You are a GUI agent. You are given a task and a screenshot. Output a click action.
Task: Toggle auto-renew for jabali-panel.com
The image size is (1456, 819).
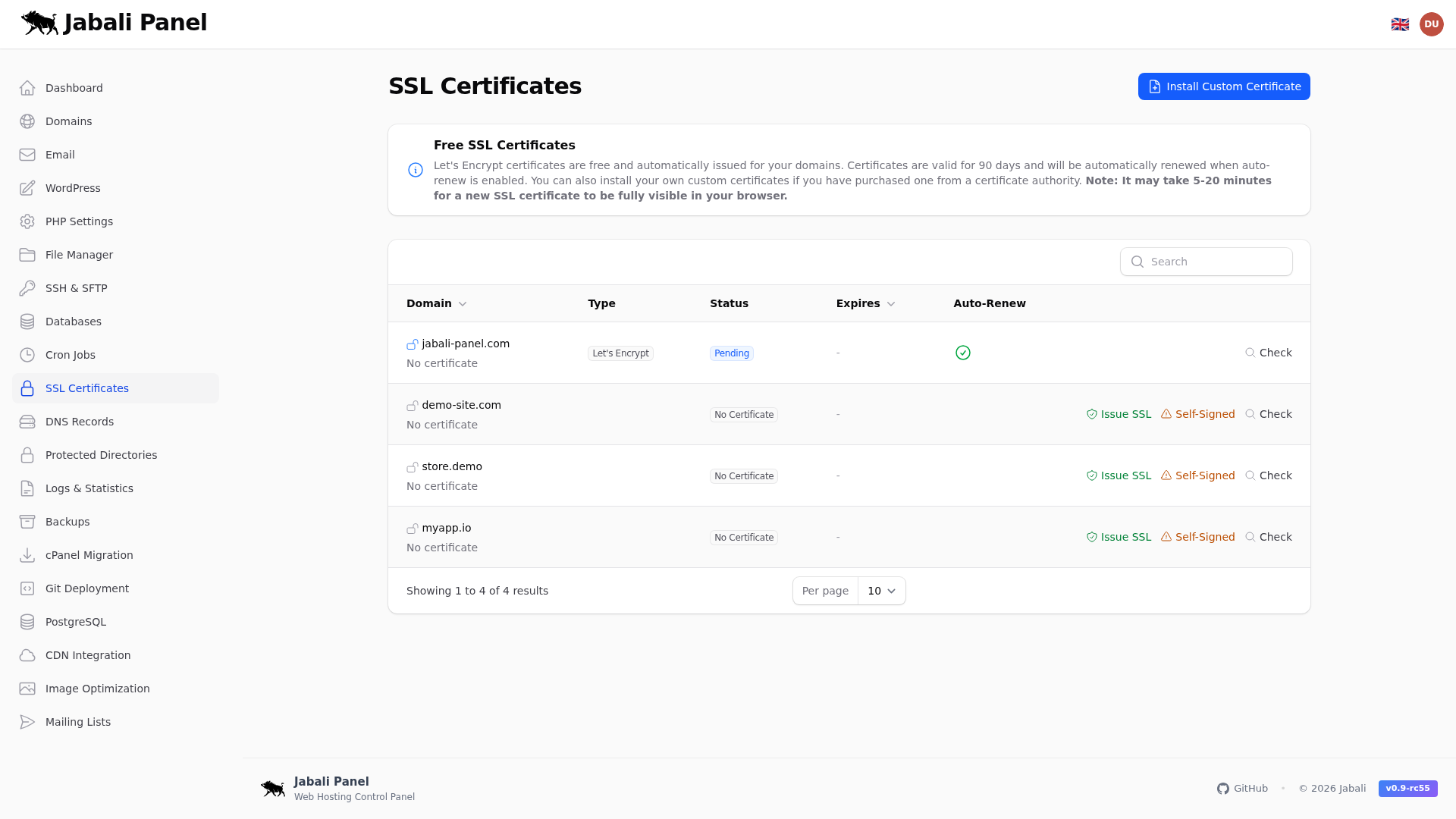click(962, 353)
